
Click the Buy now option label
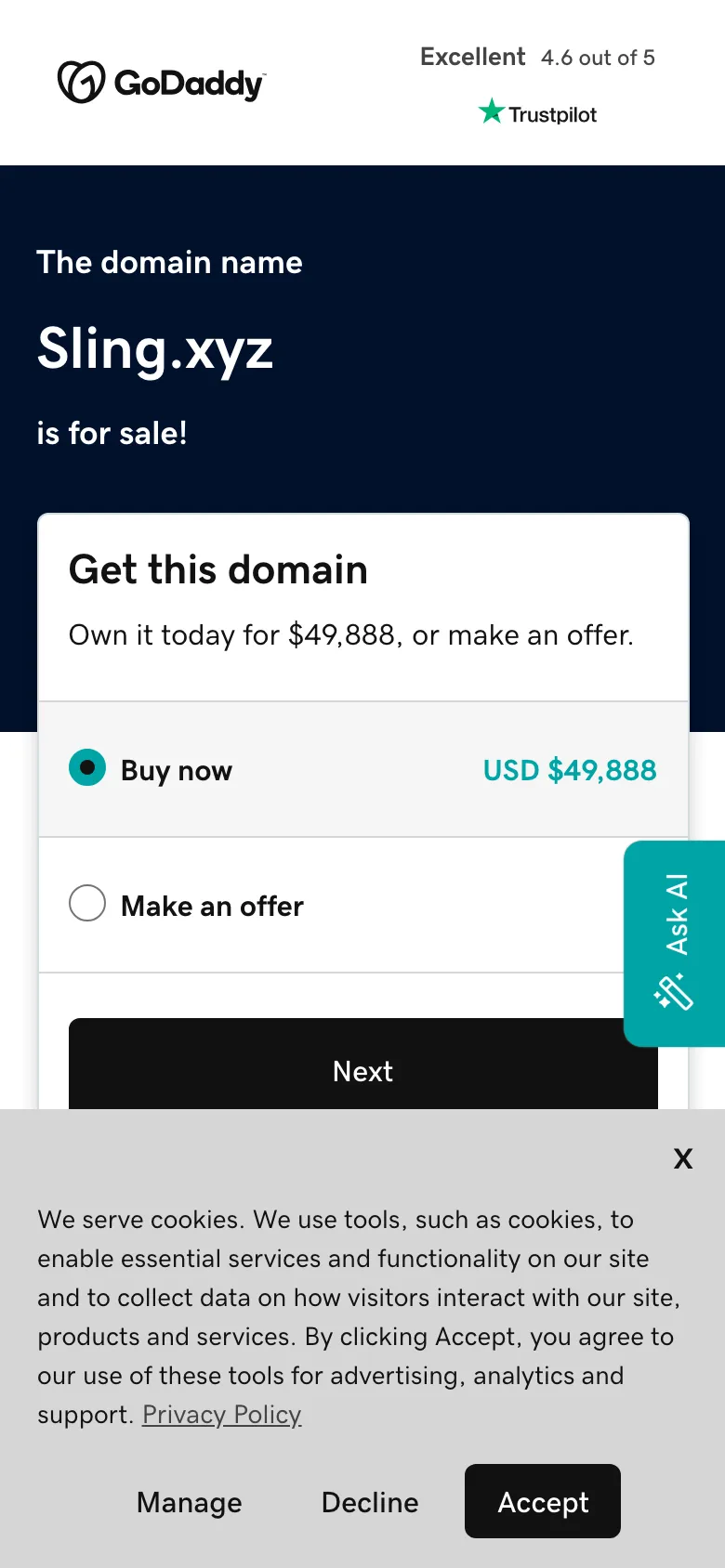click(177, 770)
